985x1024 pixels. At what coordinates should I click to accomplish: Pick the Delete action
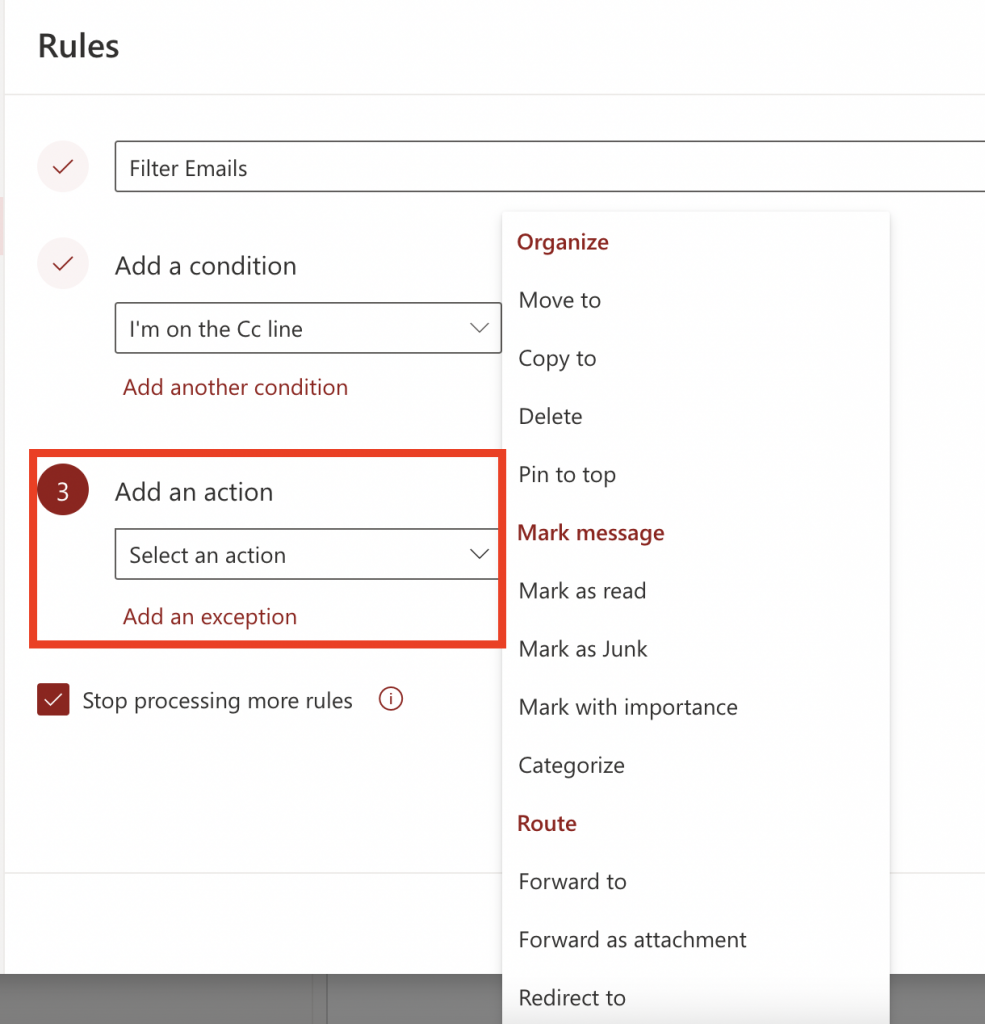click(550, 416)
